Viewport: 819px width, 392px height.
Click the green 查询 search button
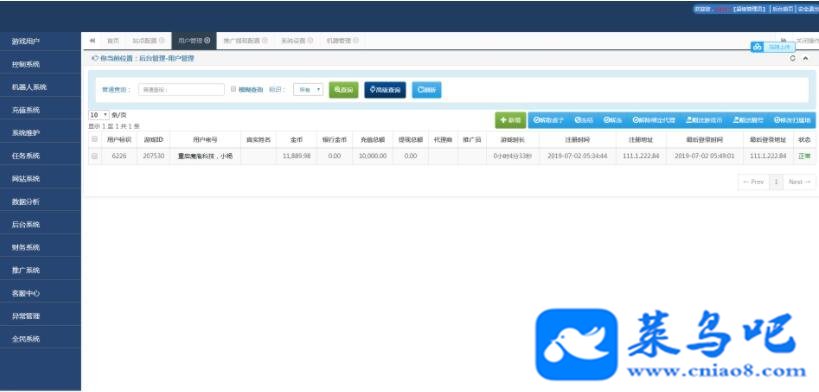[x=344, y=90]
